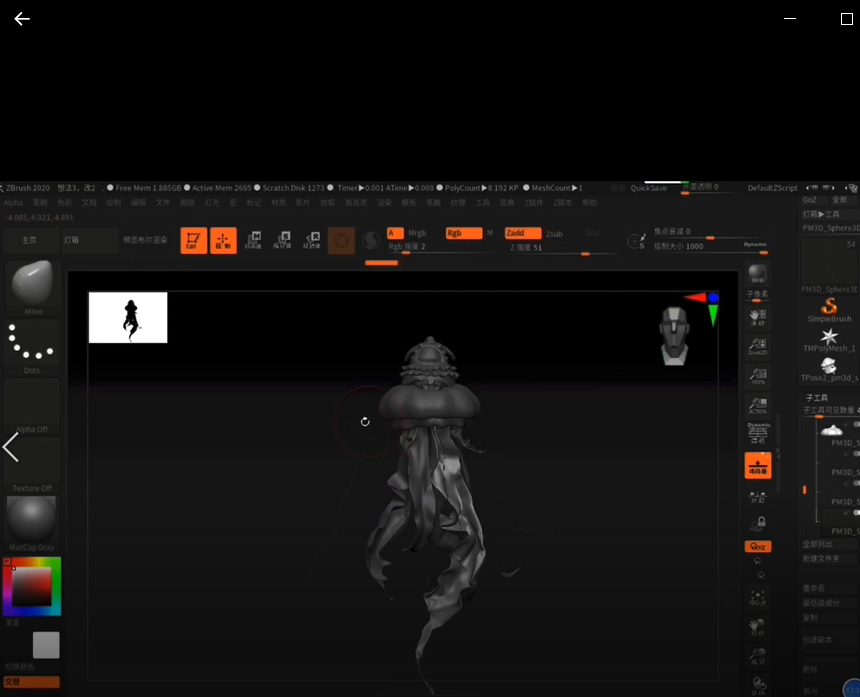Click the QuickSave button
Image resolution: width=860 pixels, height=697 pixels.
[x=648, y=188]
